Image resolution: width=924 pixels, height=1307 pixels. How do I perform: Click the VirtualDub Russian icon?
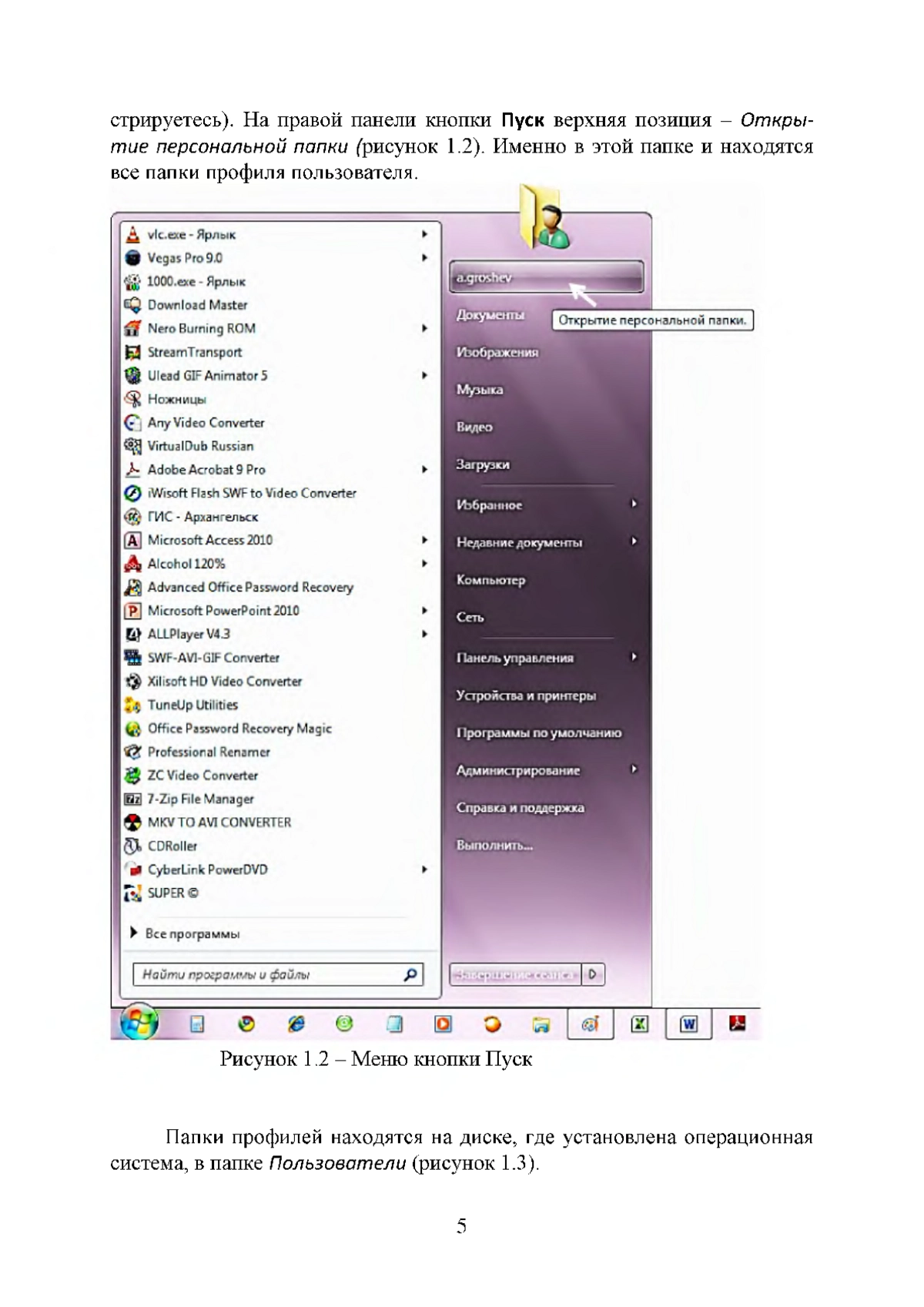[133, 446]
